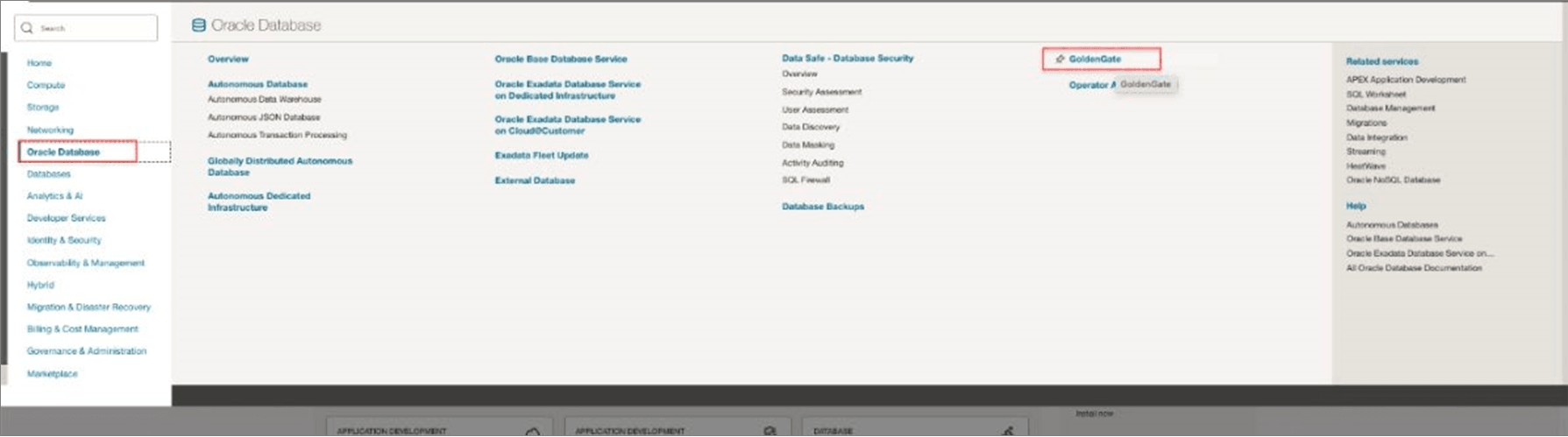This screenshot has width=1568, height=437.
Task: Open the Hybrid menu category
Action: point(40,285)
